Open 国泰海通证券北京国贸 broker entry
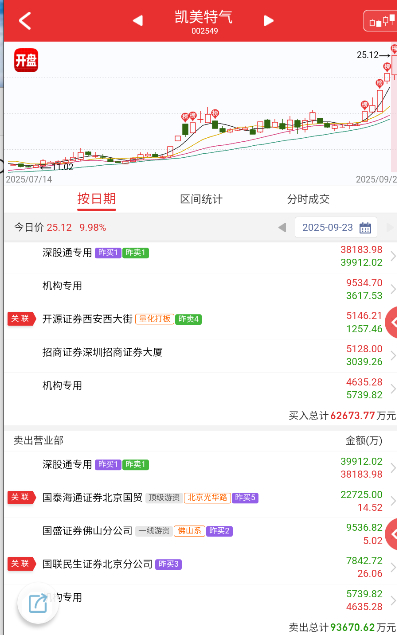397x635 pixels. coord(92,497)
